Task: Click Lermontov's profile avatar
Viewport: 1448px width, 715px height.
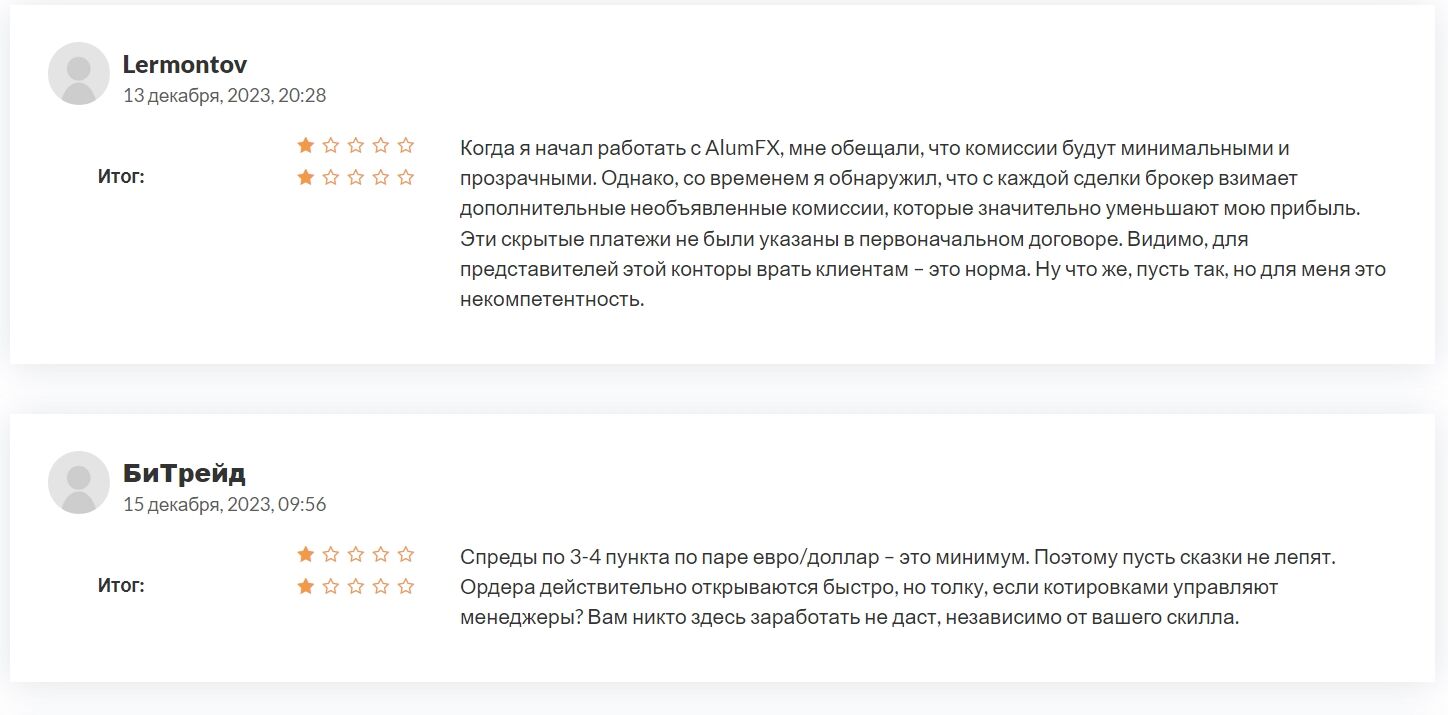Action: tap(79, 73)
